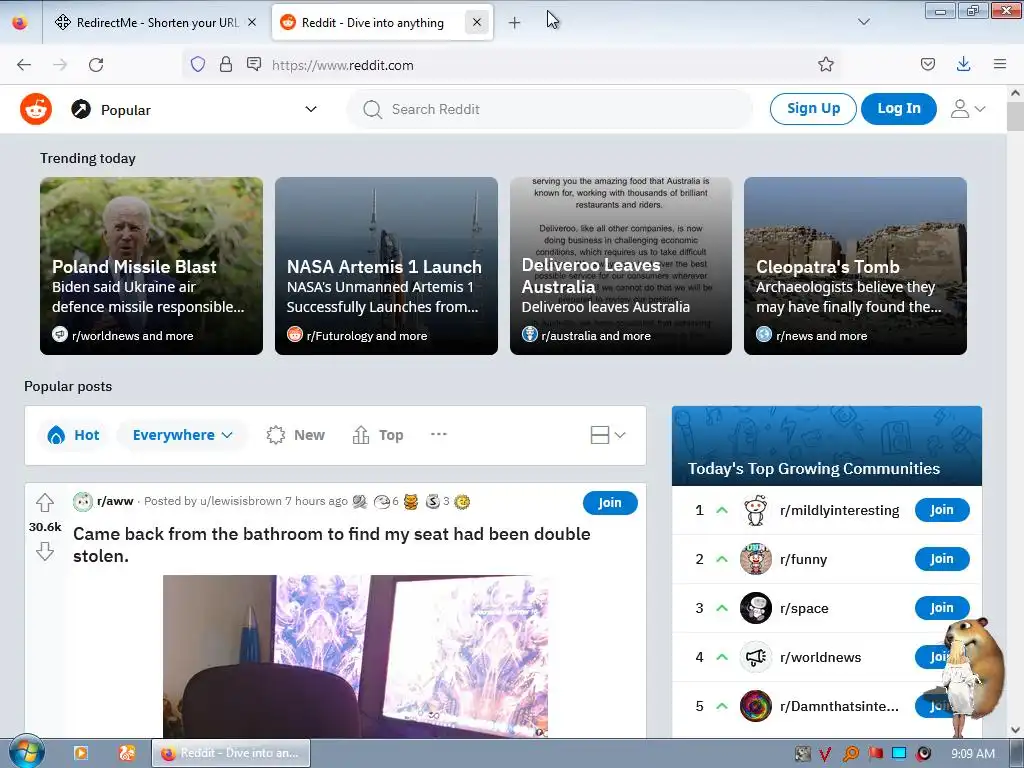Expand the Everywhere location dropdown

click(x=182, y=435)
